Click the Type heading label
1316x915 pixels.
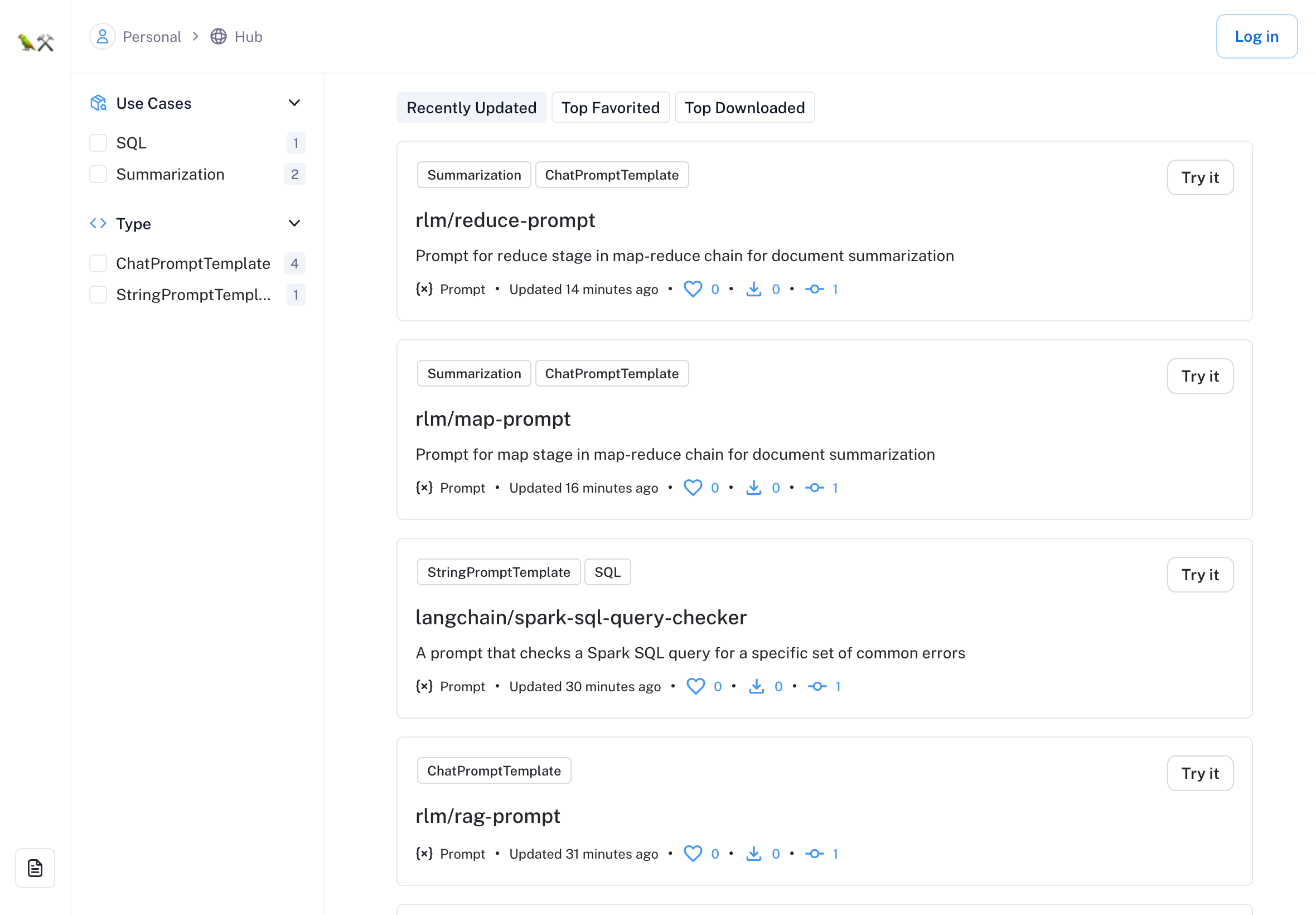pyautogui.click(x=133, y=224)
